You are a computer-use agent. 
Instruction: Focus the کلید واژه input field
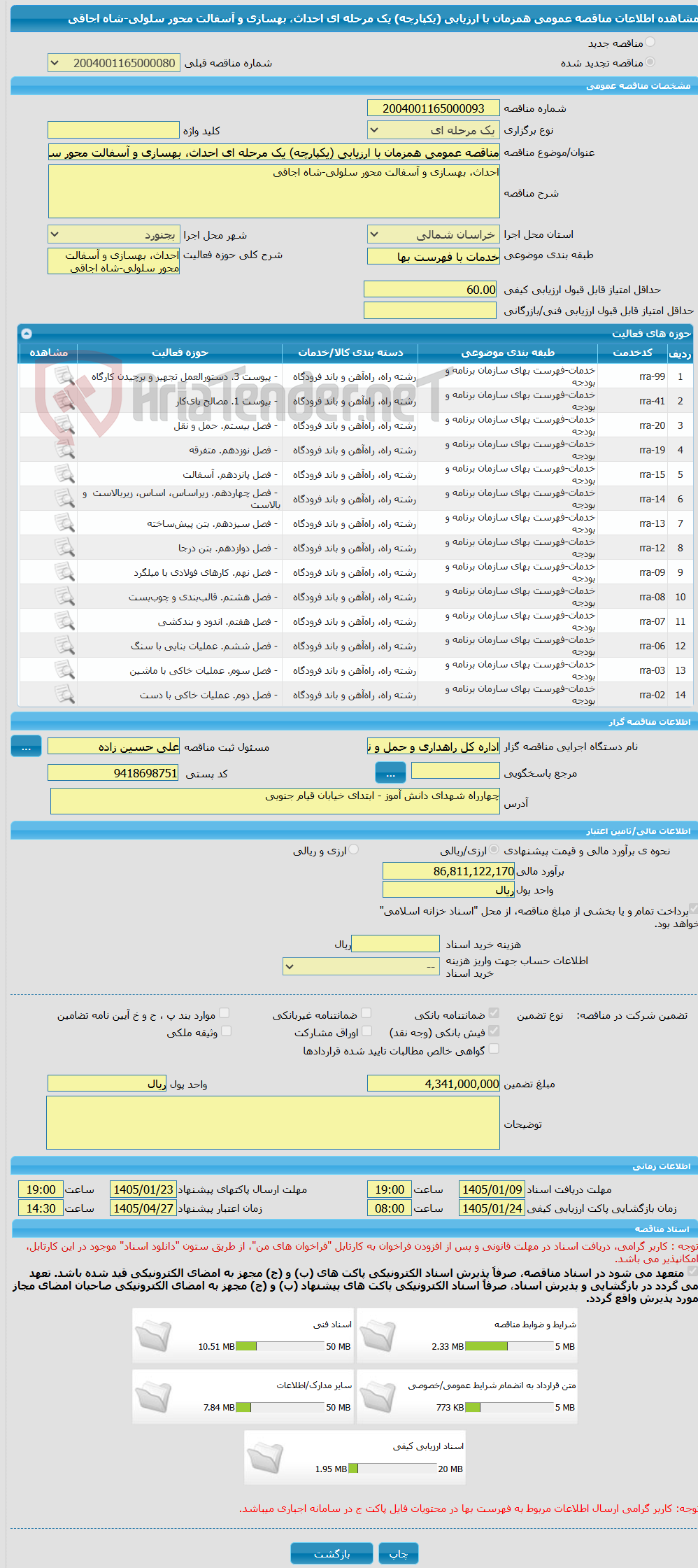(113, 130)
